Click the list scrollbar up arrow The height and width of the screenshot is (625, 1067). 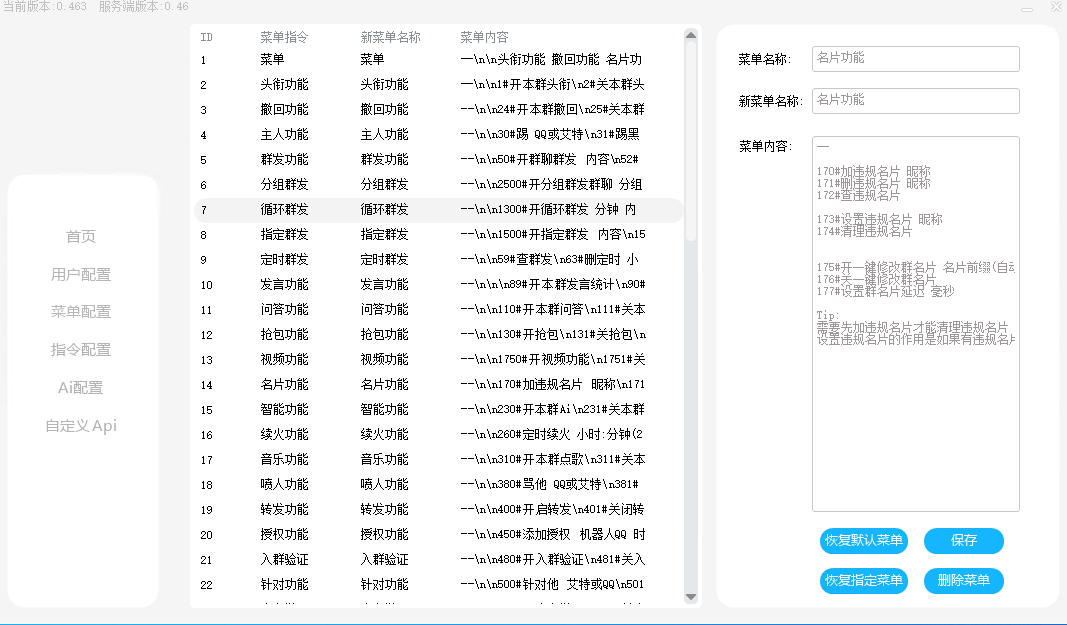tap(691, 35)
